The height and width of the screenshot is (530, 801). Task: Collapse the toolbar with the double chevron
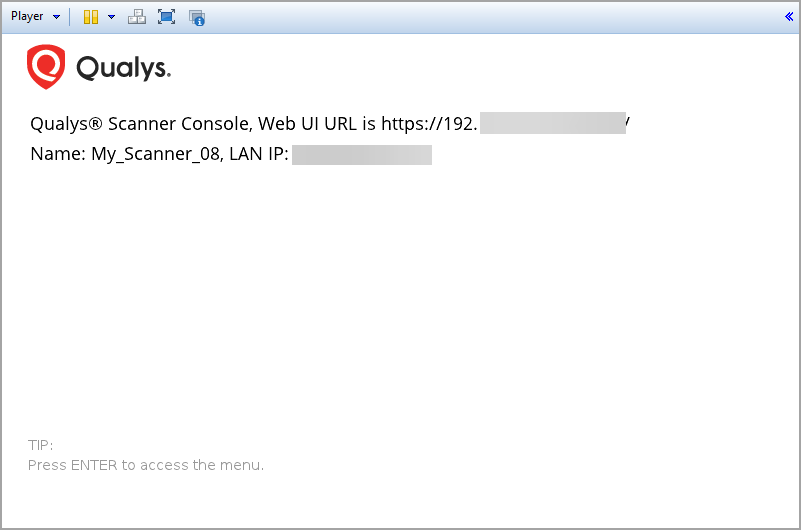pos(789,16)
